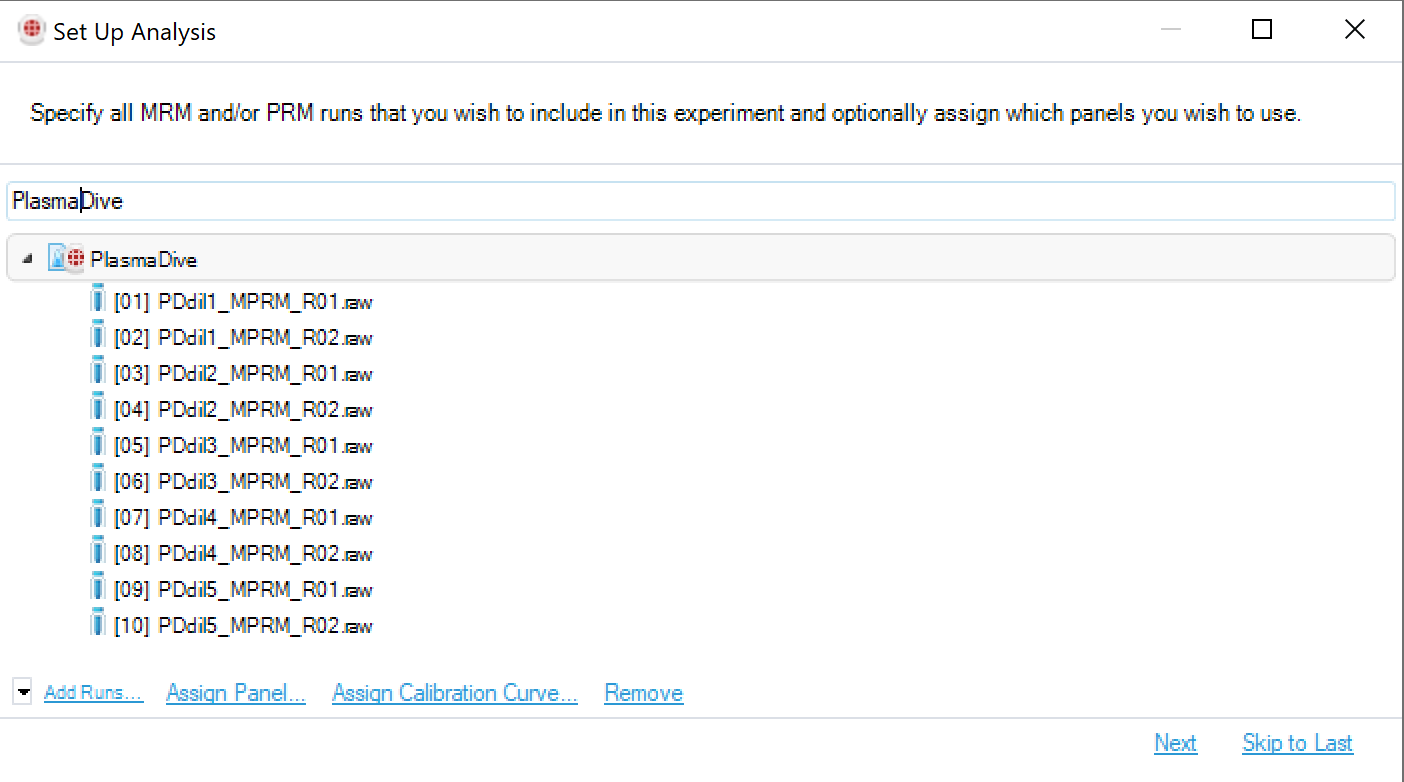Open the Assign Panel link
This screenshot has width=1404, height=782.
click(236, 693)
